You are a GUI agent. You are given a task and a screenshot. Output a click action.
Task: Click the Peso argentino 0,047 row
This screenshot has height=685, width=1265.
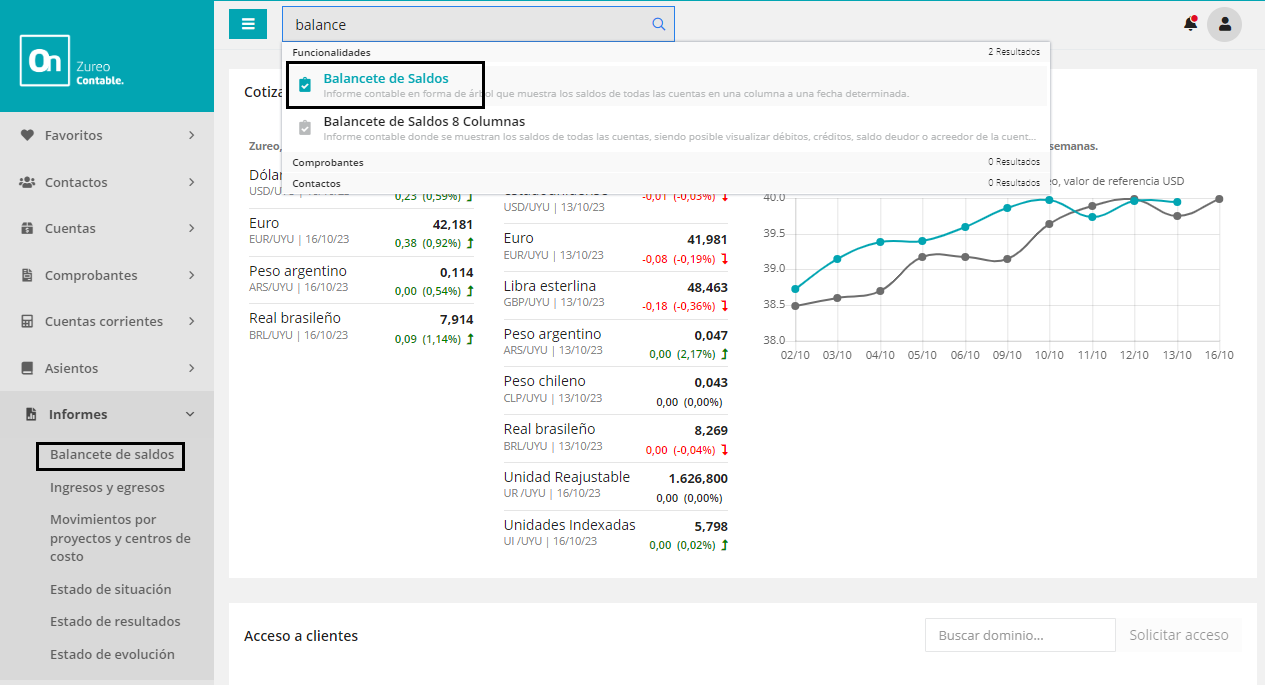click(616, 342)
